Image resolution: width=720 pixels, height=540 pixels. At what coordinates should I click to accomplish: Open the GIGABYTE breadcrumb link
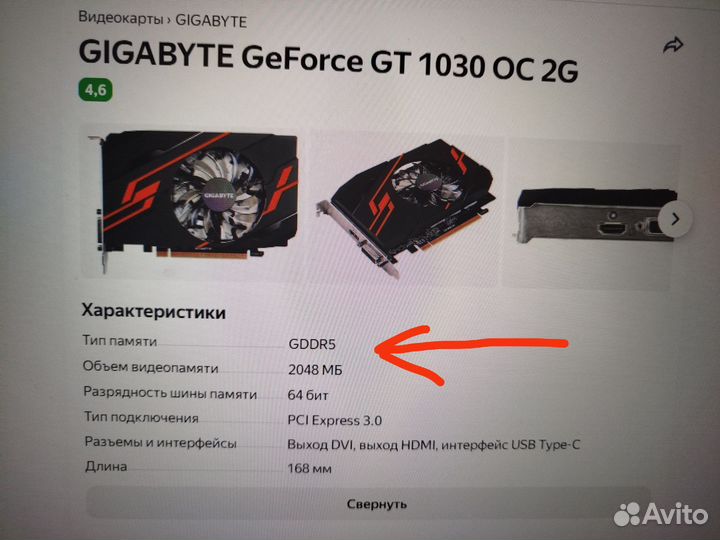(x=211, y=21)
